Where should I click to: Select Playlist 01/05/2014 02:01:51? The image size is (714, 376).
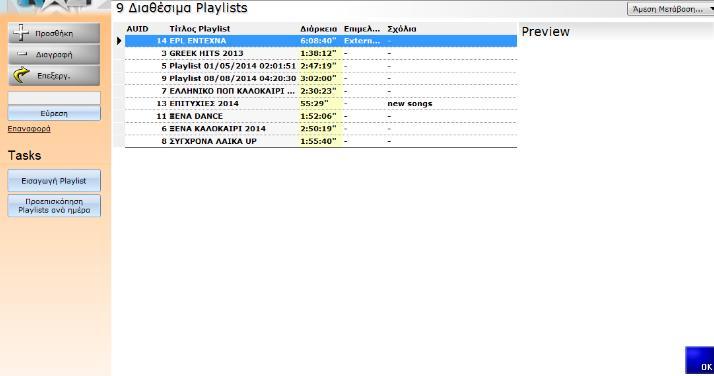321,66
